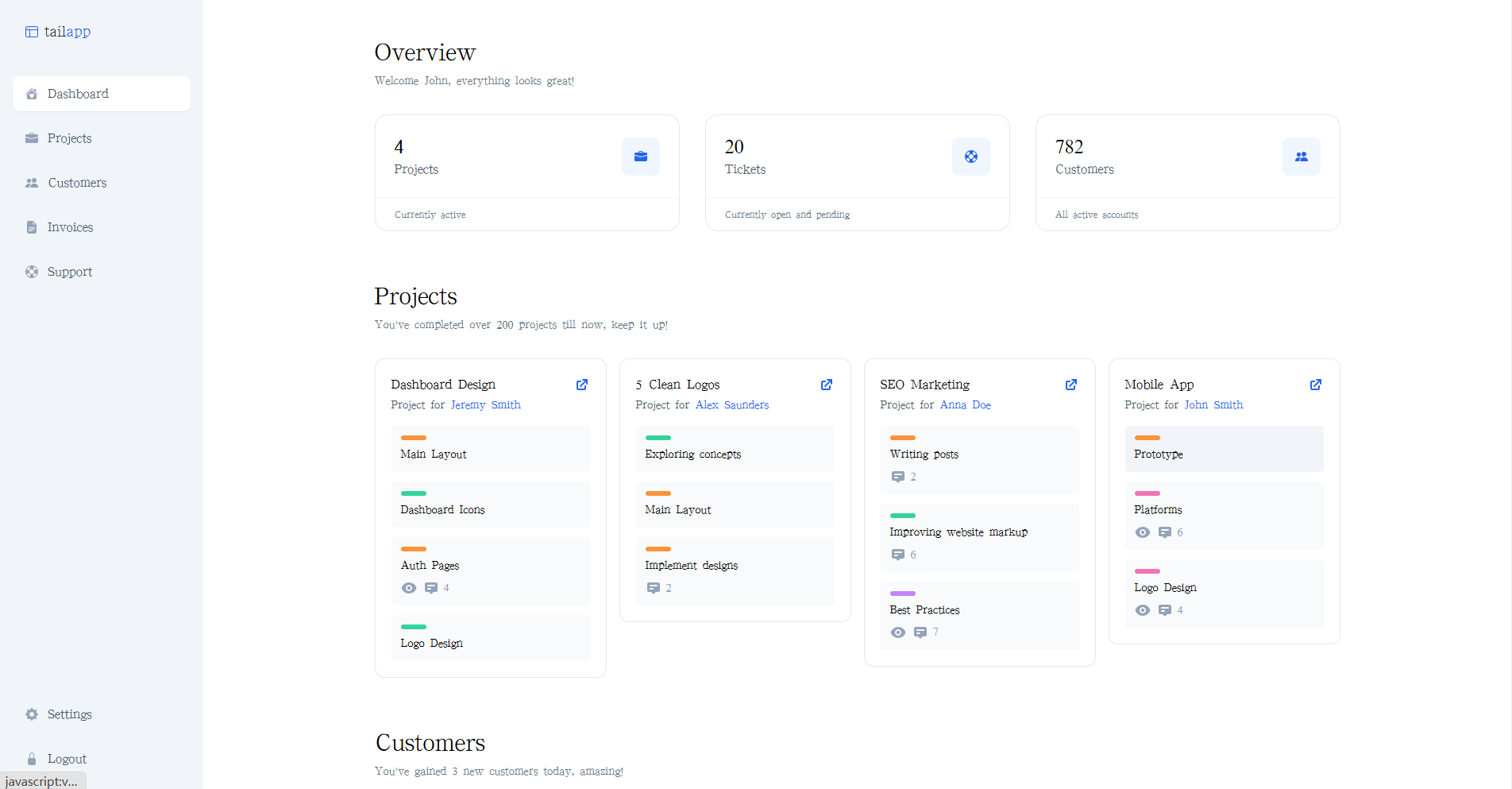Click comments icon on Mobile App Logo Design
The image size is (1512, 789).
(x=1165, y=610)
